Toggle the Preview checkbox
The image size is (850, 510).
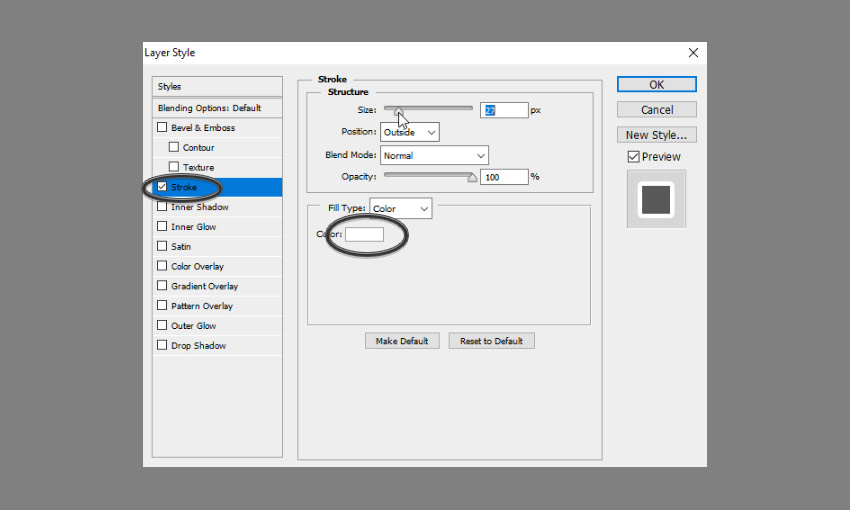633,157
